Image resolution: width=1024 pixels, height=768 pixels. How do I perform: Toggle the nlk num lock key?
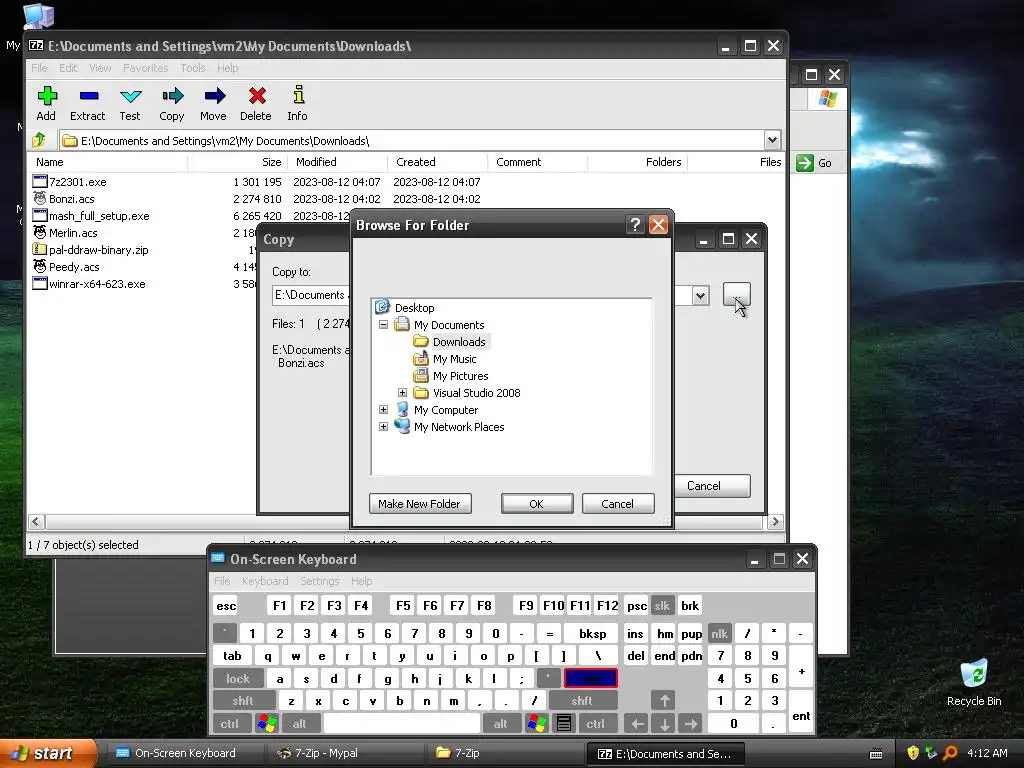pyautogui.click(x=720, y=633)
